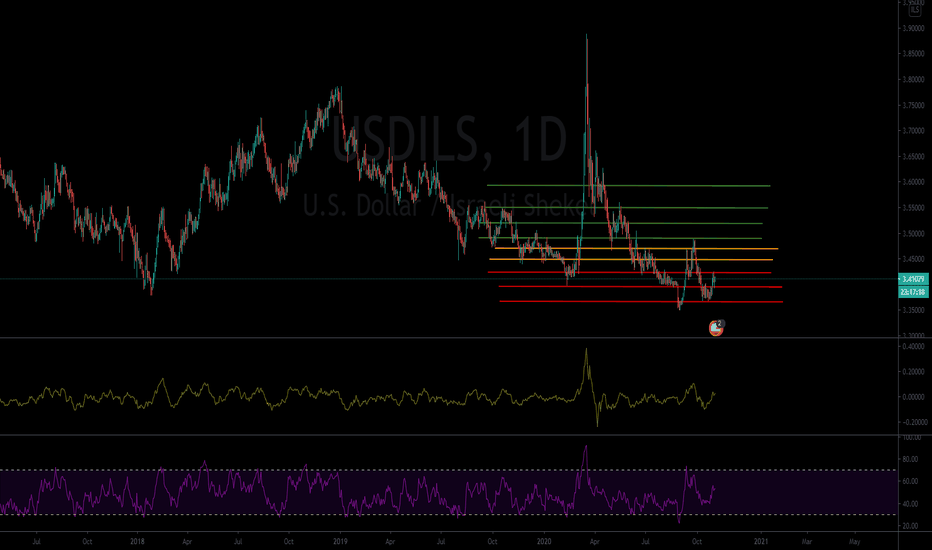932x550 pixels.
Task: Open the ideas marker with badge 2
Action: coord(716,328)
